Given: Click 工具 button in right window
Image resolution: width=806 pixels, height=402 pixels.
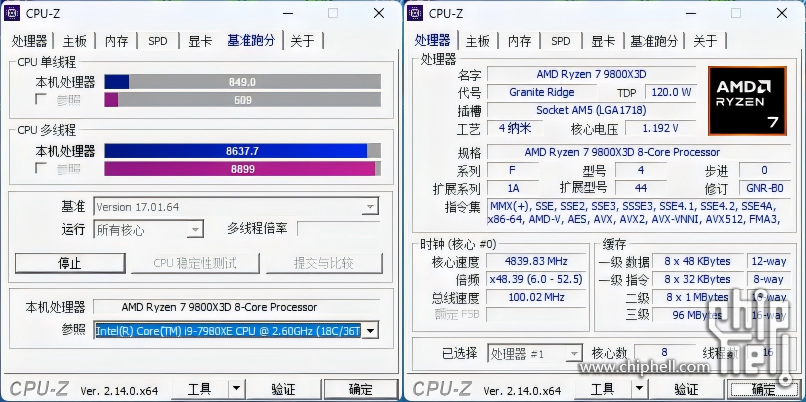Looking at the screenshot, I should [x=602, y=389].
